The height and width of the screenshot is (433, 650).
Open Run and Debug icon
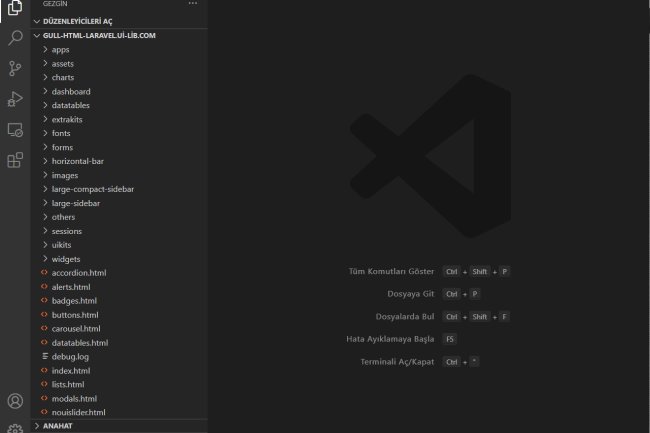[15, 99]
